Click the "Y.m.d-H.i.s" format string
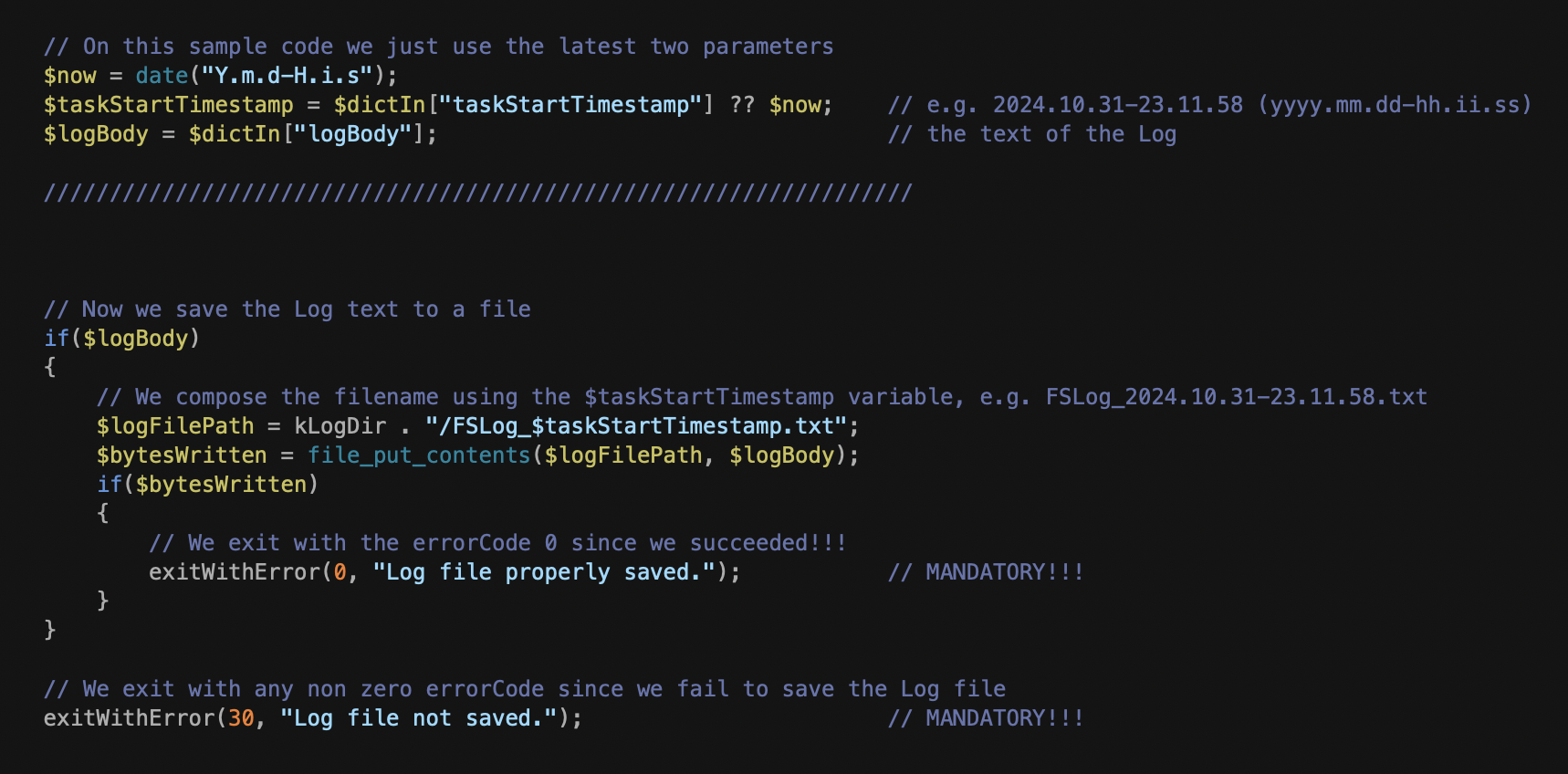Image resolution: width=1568 pixels, height=774 pixels. pyautogui.click(x=287, y=76)
